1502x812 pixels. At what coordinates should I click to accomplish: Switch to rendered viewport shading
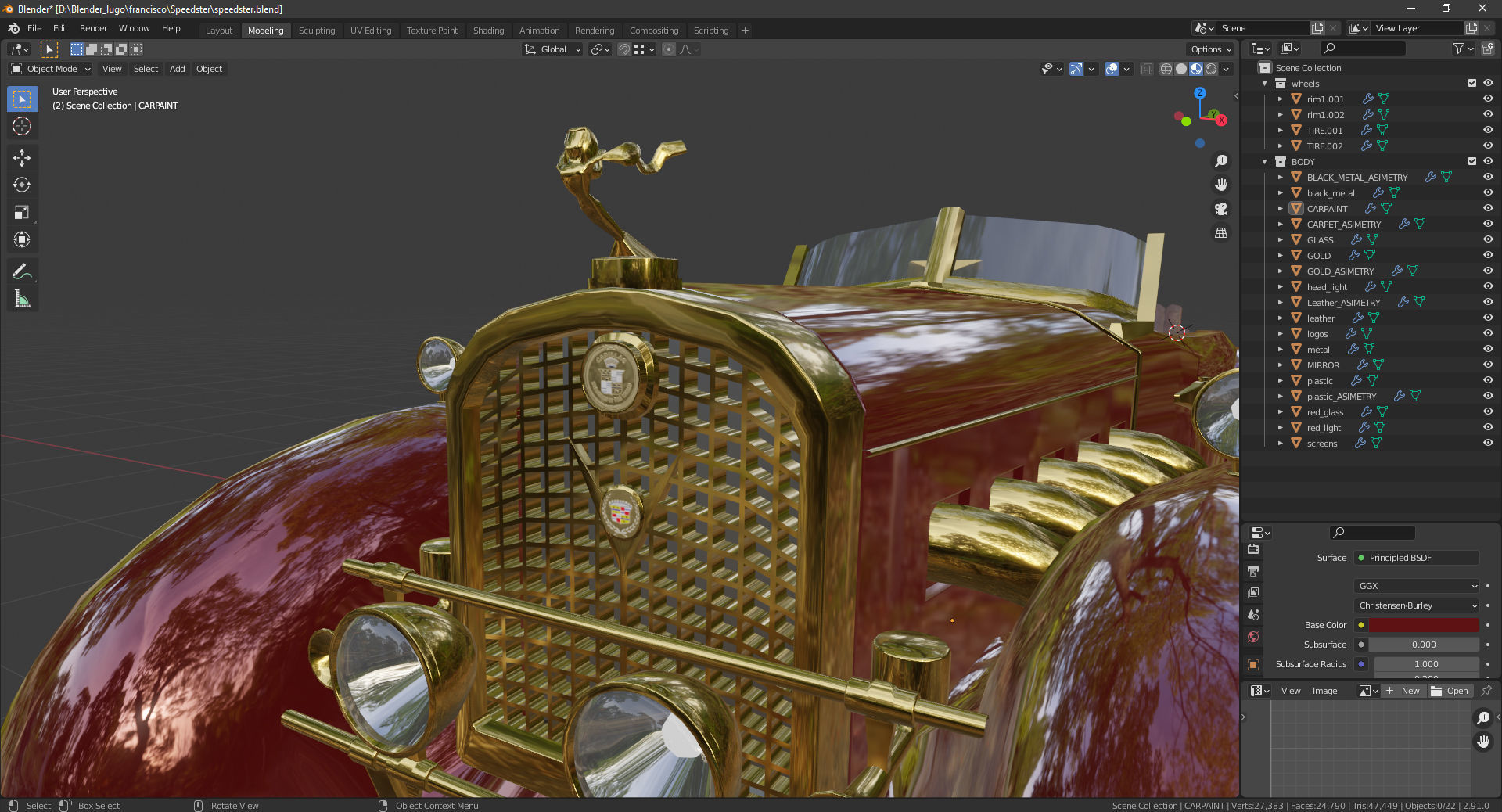click(1211, 69)
